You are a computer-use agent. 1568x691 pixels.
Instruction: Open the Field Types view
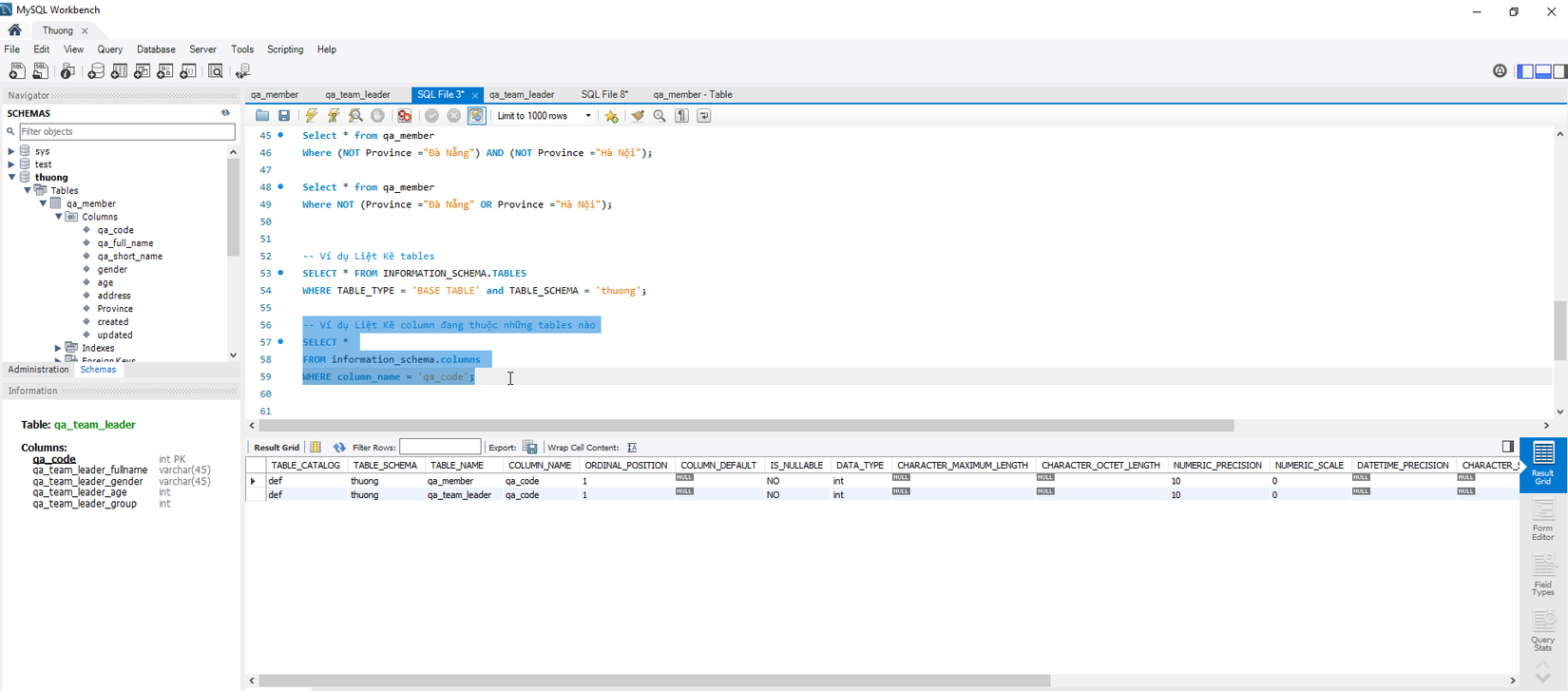point(1543,574)
